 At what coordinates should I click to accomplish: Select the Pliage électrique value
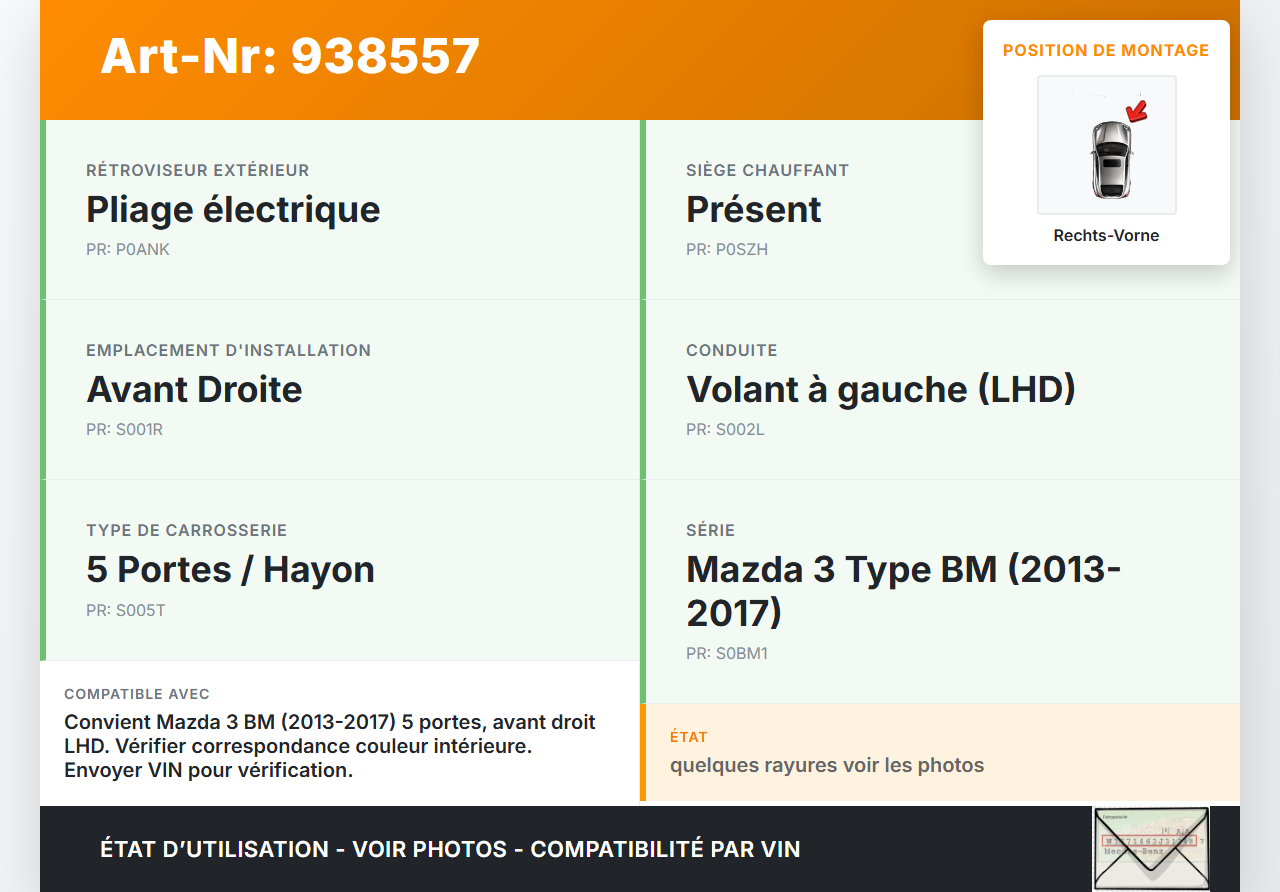(x=233, y=210)
